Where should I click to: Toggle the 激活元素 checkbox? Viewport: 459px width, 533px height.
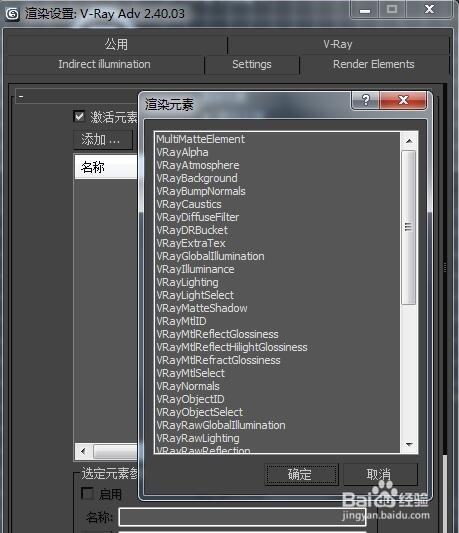pyautogui.click(x=79, y=117)
